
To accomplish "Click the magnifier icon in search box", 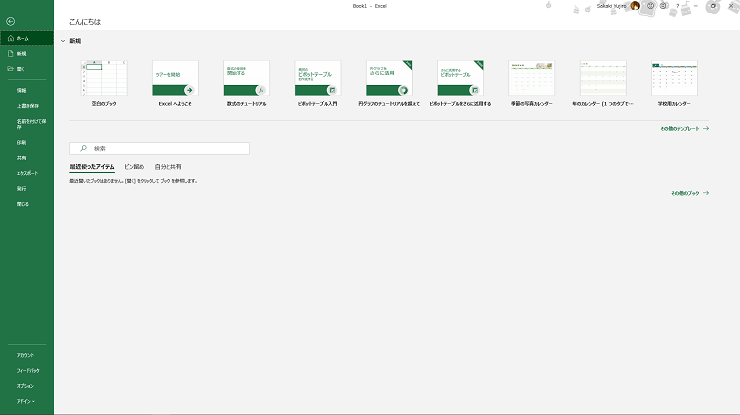I will [x=84, y=148].
